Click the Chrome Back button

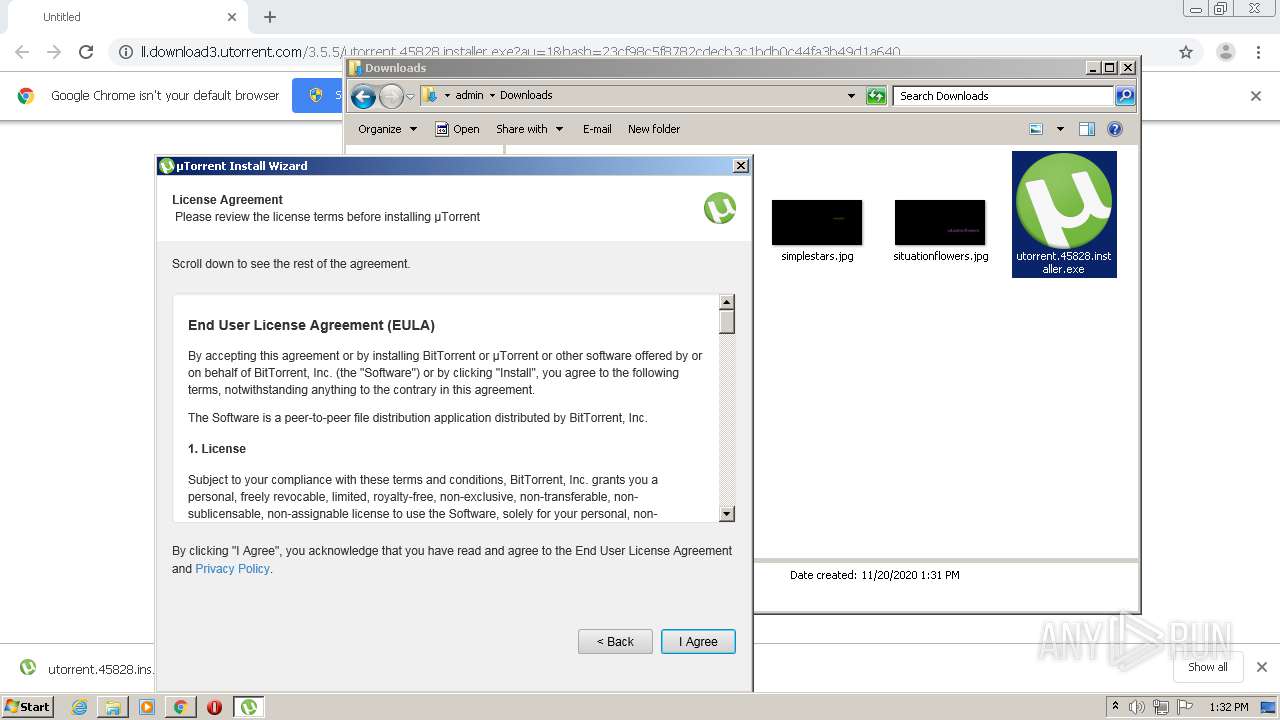click(22, 52)
